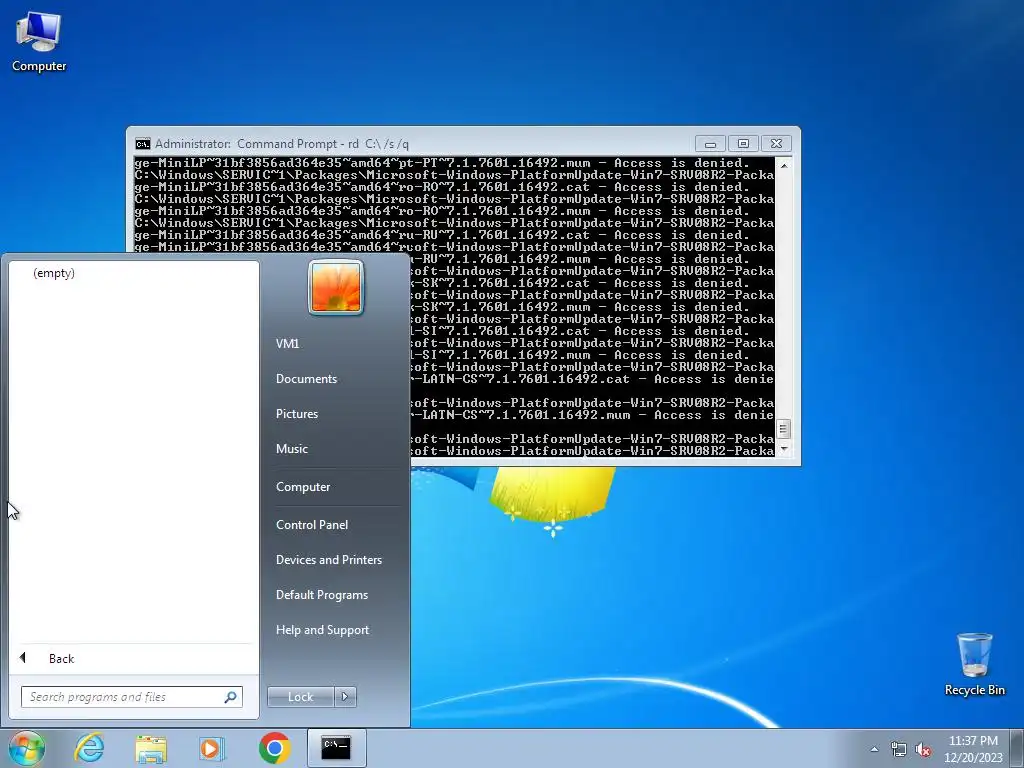The height and width of the screenshot is (768, 1024).
Task: Open Devices and Printers
Action: (x=329, y=560)
